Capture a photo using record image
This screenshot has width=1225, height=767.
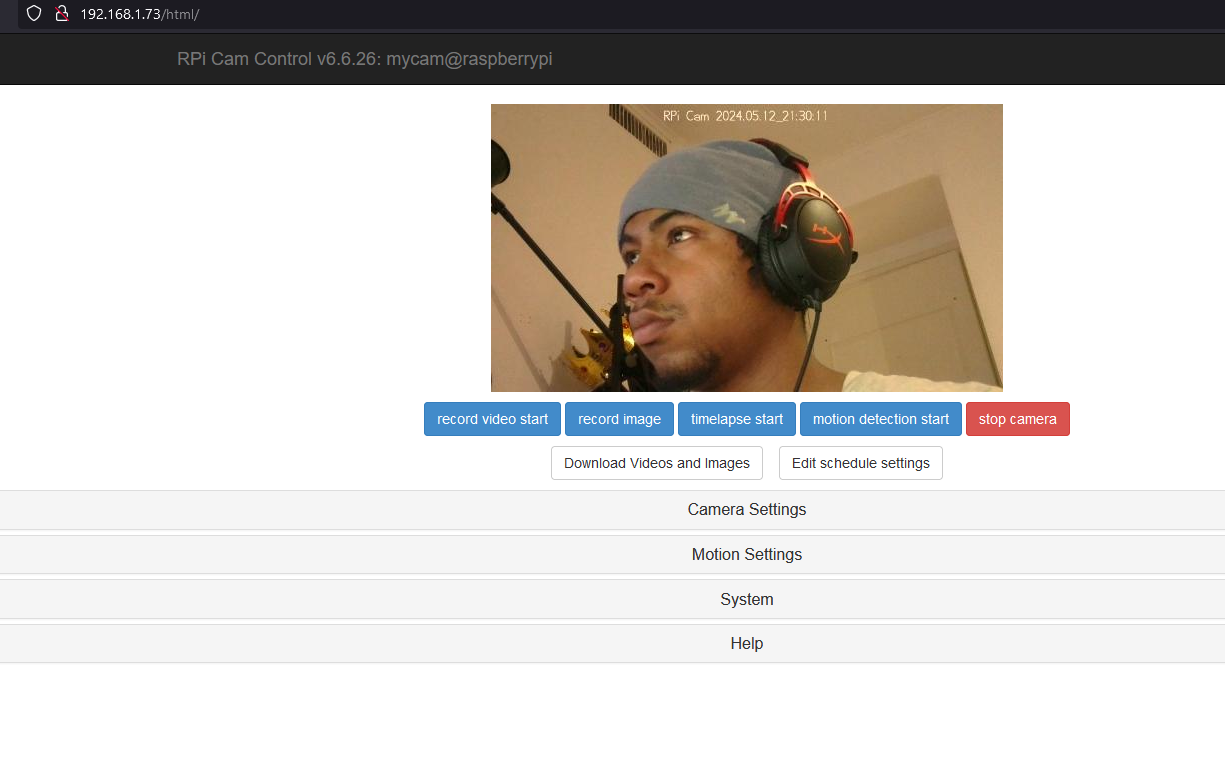pyautogui.click(x=619, y=419)
